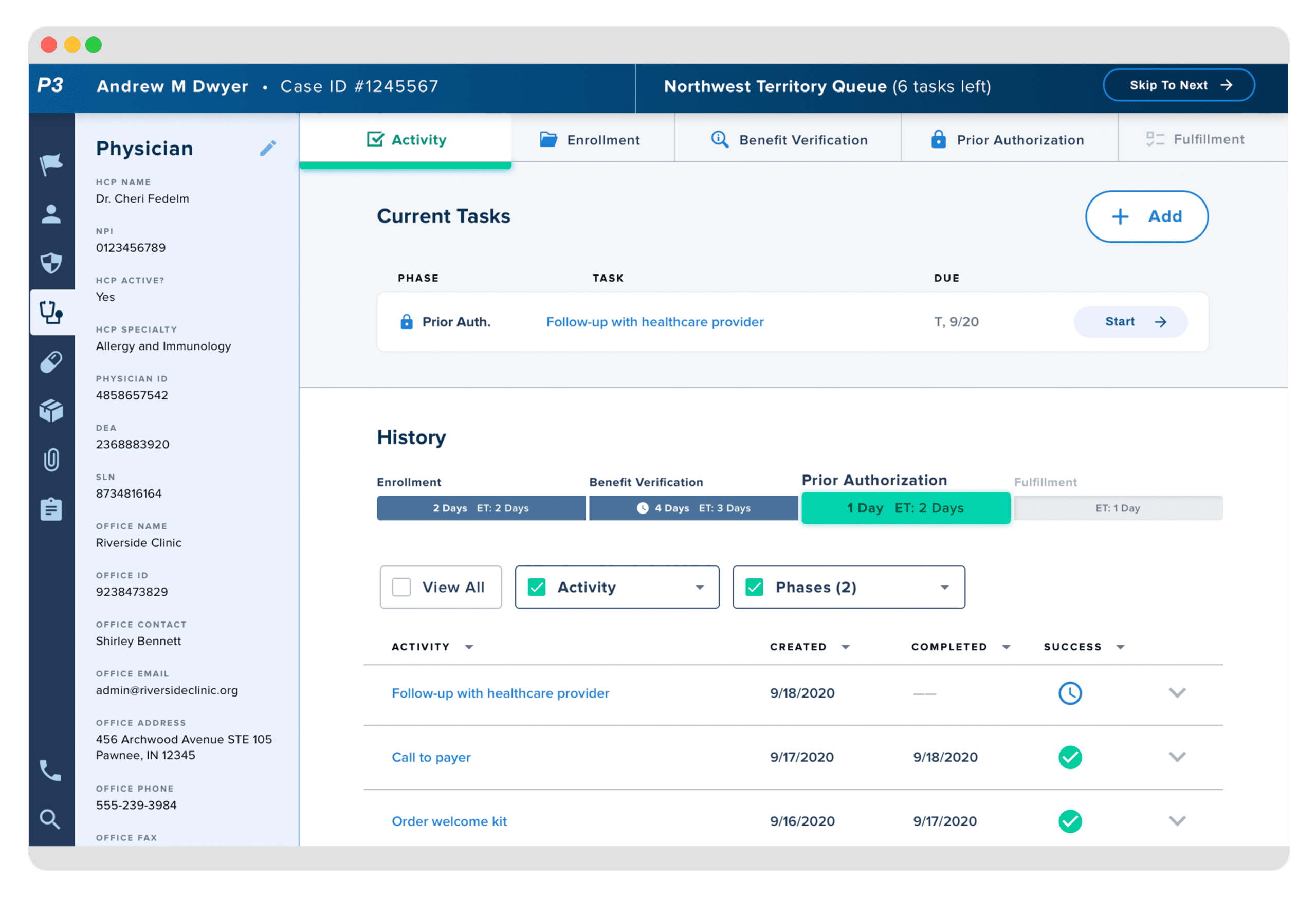Click the pending clock status for Follow-up row
Viewport: 1316px width, 897px height.
point(1070,693)
